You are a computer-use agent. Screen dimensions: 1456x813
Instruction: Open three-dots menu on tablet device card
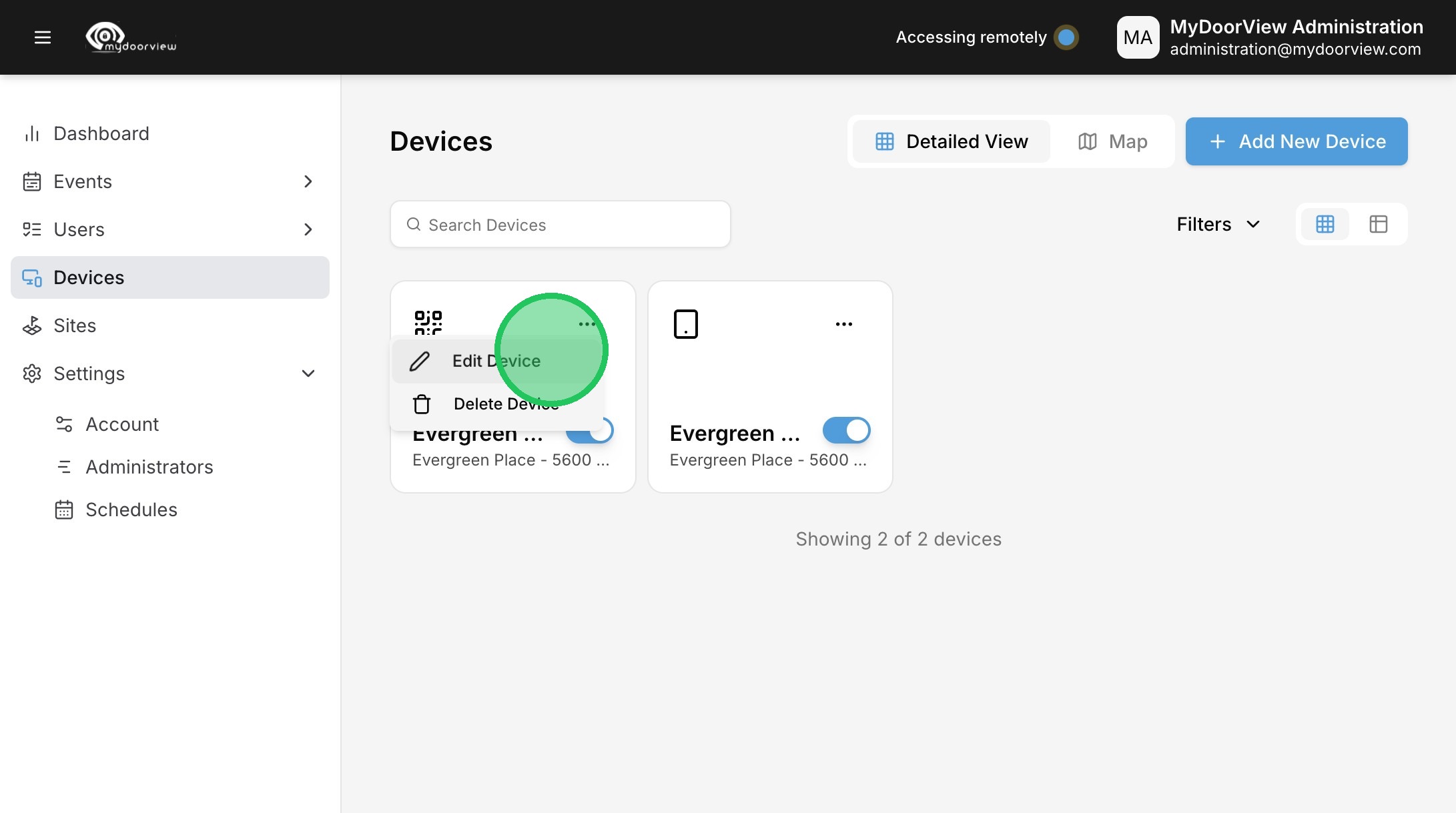click(843, 324)
